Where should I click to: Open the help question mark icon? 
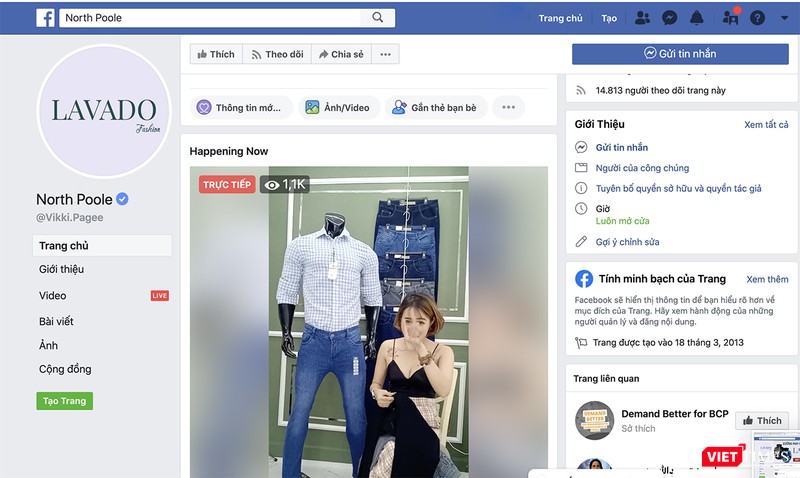coord(757,18)
